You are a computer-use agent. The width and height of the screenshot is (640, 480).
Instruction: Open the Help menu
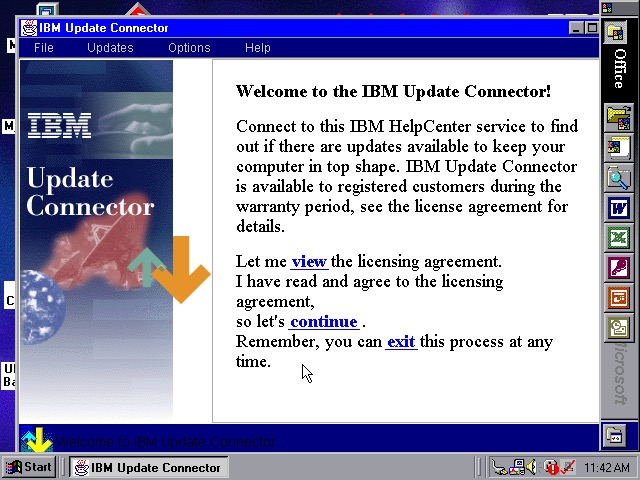coord(258,47)
